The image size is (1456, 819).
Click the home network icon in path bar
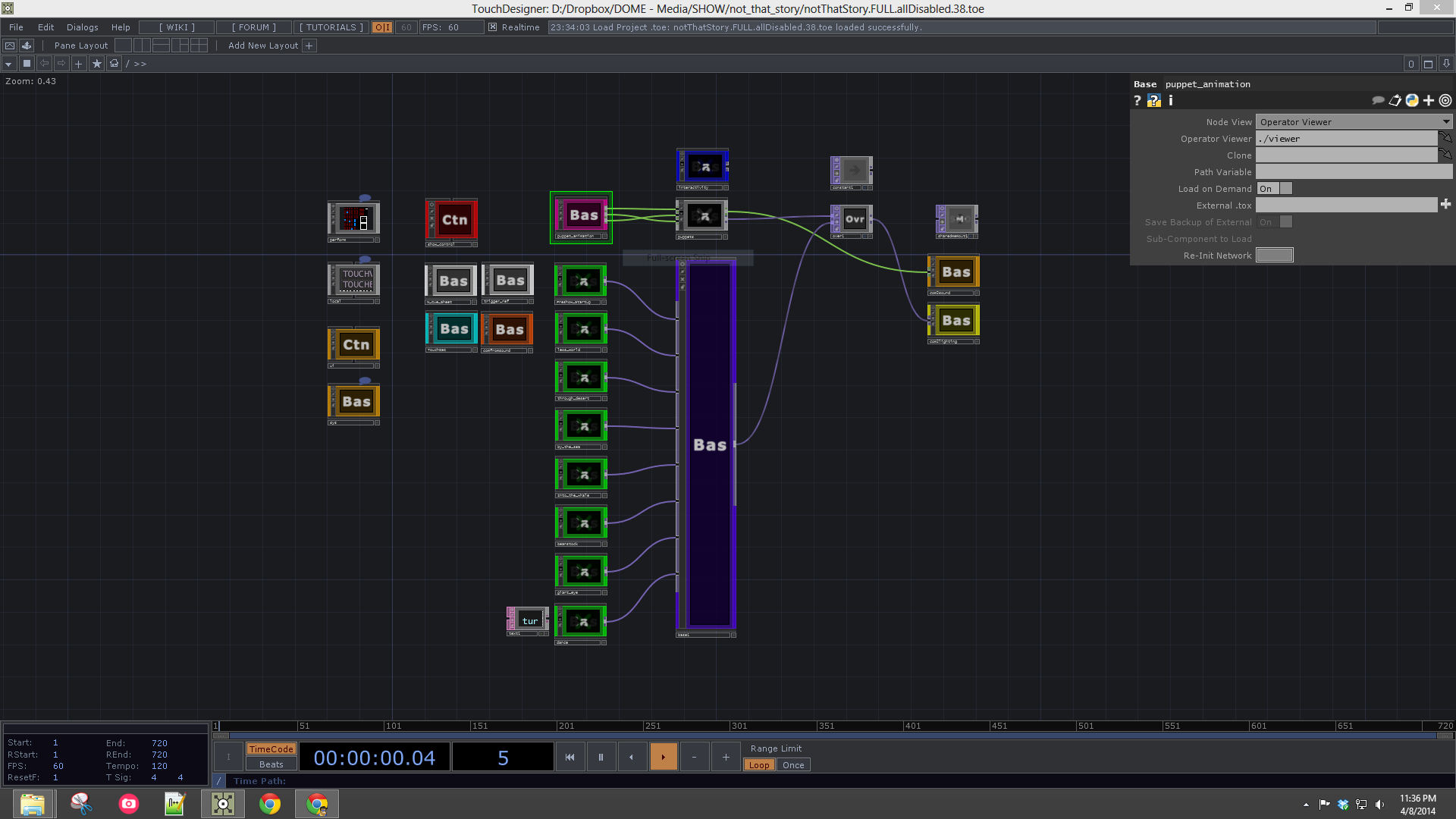[x=114, y=64]
